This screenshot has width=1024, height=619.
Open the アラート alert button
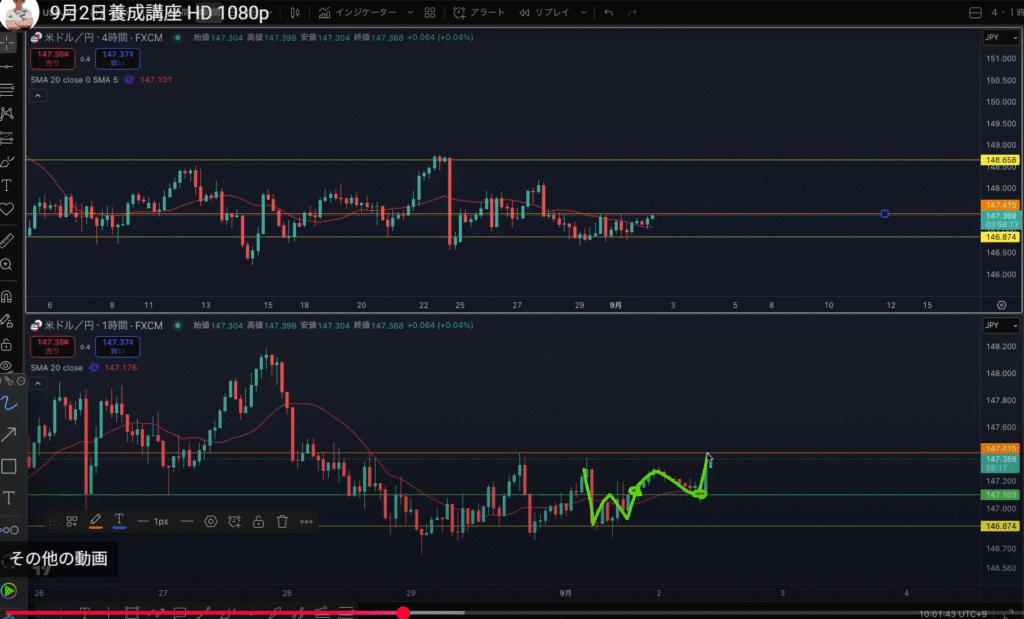tap(479, 12)
